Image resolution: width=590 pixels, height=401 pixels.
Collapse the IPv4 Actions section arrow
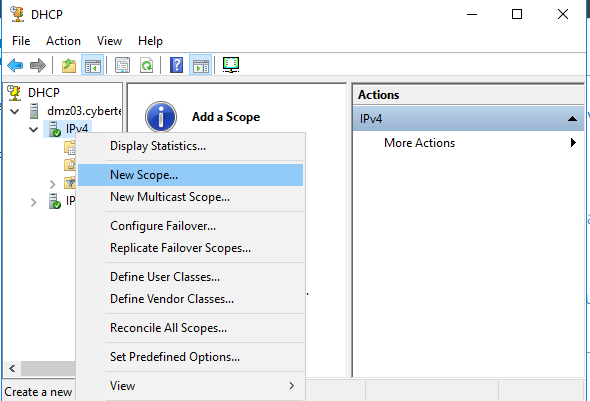point(572,119)
